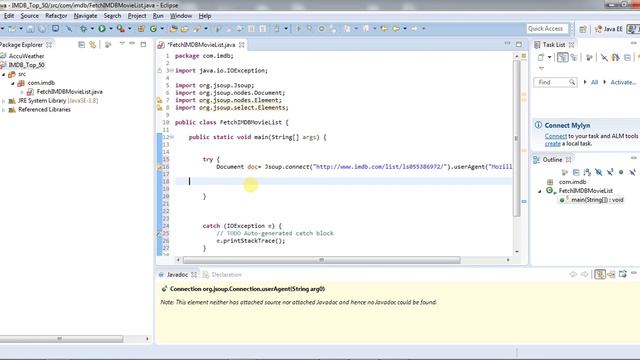Click the Open Perspective icon
640x360 pixels.
tap(583, 29)
